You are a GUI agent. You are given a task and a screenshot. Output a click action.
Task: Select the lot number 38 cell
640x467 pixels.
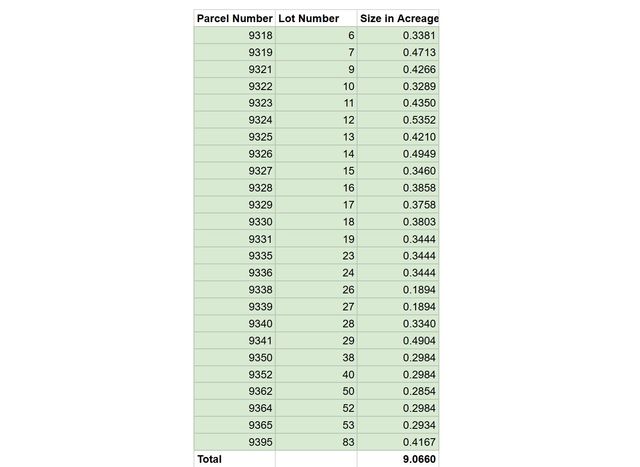pos(315,357)
